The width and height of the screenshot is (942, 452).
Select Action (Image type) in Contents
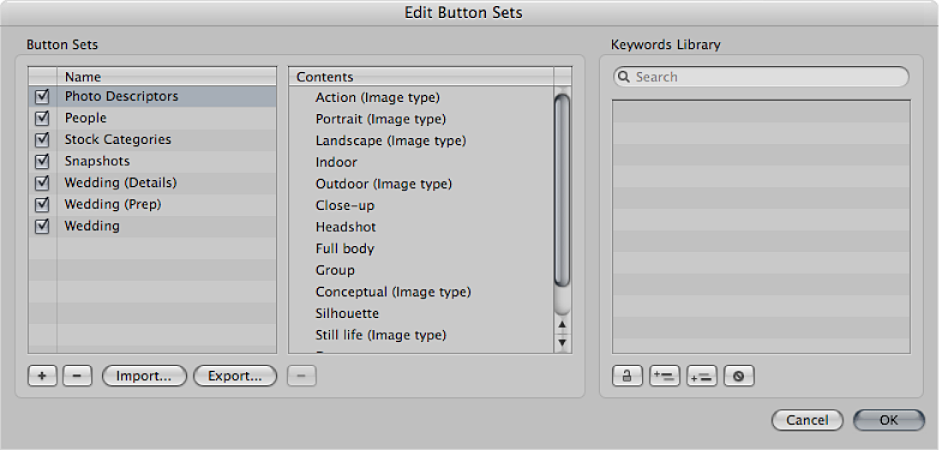[x=378, y=97]
